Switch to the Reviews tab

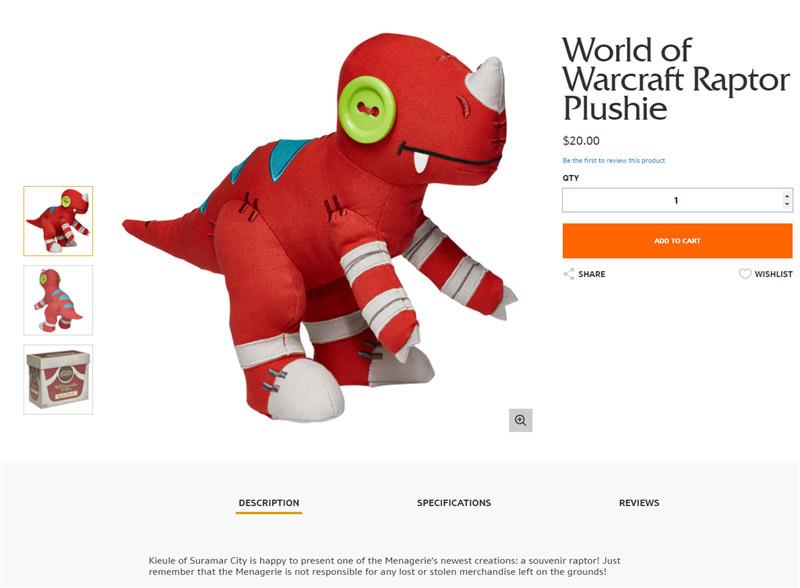(639, 503)
